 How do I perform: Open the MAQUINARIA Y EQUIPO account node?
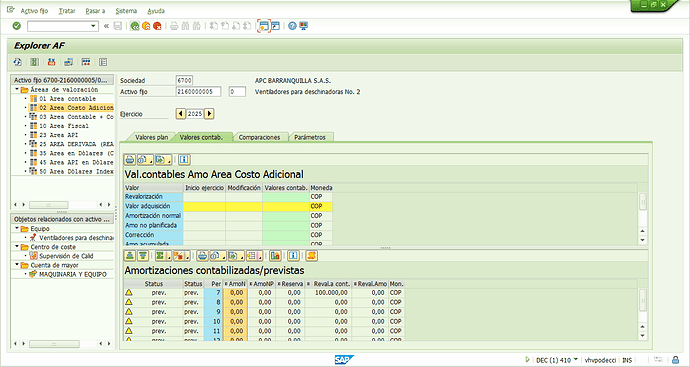click(x=73, y=274)
